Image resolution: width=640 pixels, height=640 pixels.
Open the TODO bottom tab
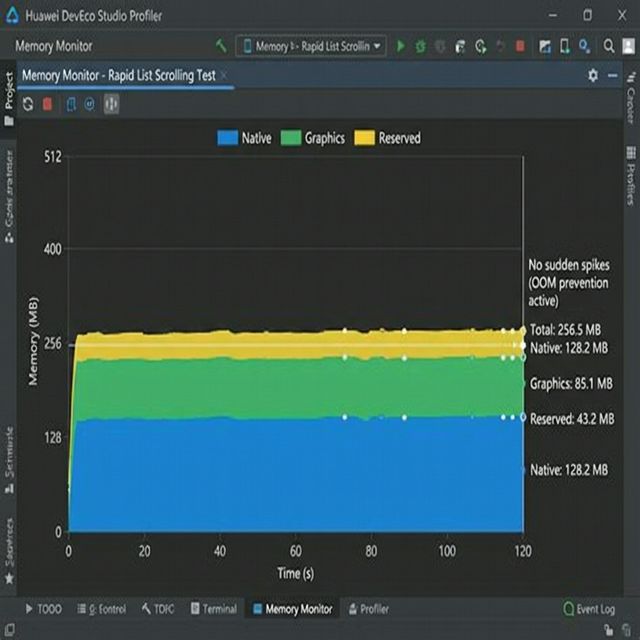(44, 609)
